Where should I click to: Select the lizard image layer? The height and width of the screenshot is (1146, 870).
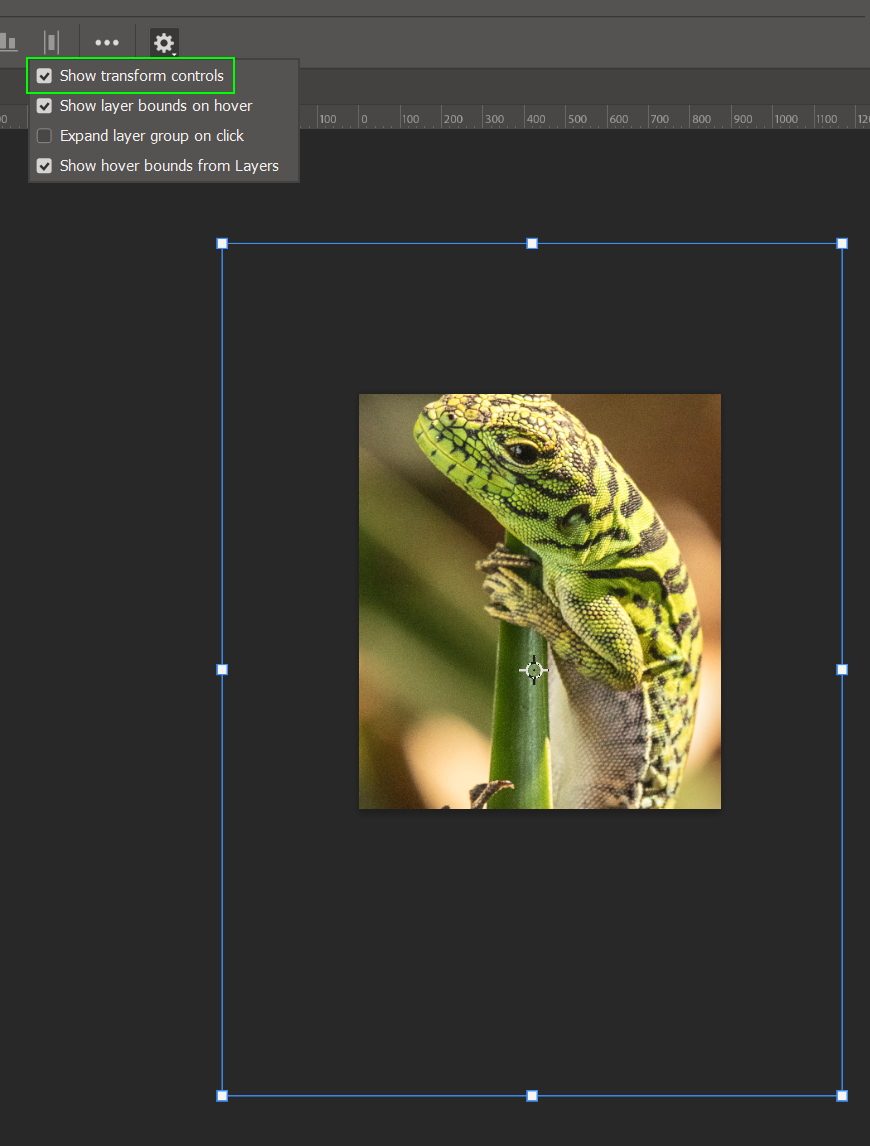(539, 600)
